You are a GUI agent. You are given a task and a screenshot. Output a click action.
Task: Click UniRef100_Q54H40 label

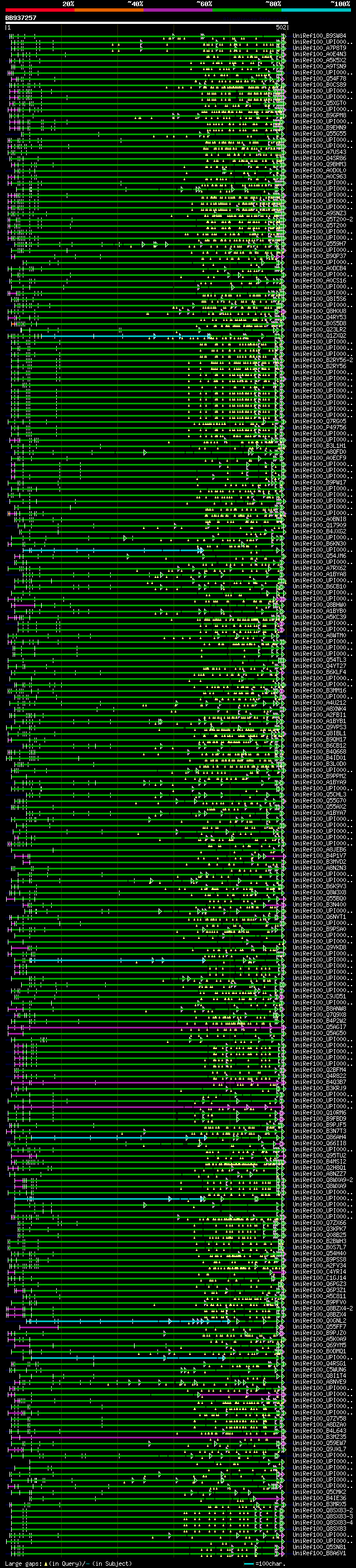pyautogui.click(x=319, y=1253)
